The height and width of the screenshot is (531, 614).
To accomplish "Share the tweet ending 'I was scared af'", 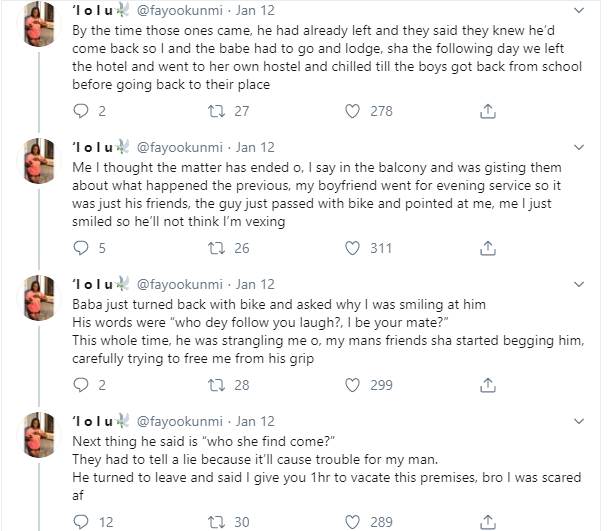I will pyautogui.click(x=488, y=521).
